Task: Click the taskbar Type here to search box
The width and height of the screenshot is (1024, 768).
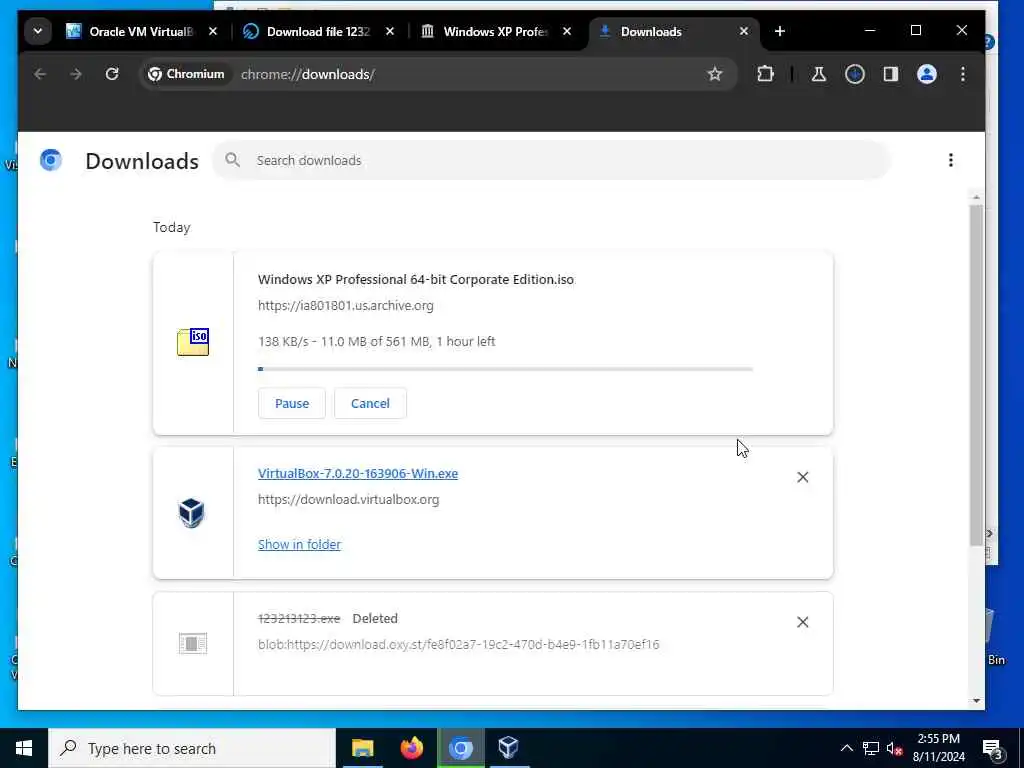Action: [192, 748]
